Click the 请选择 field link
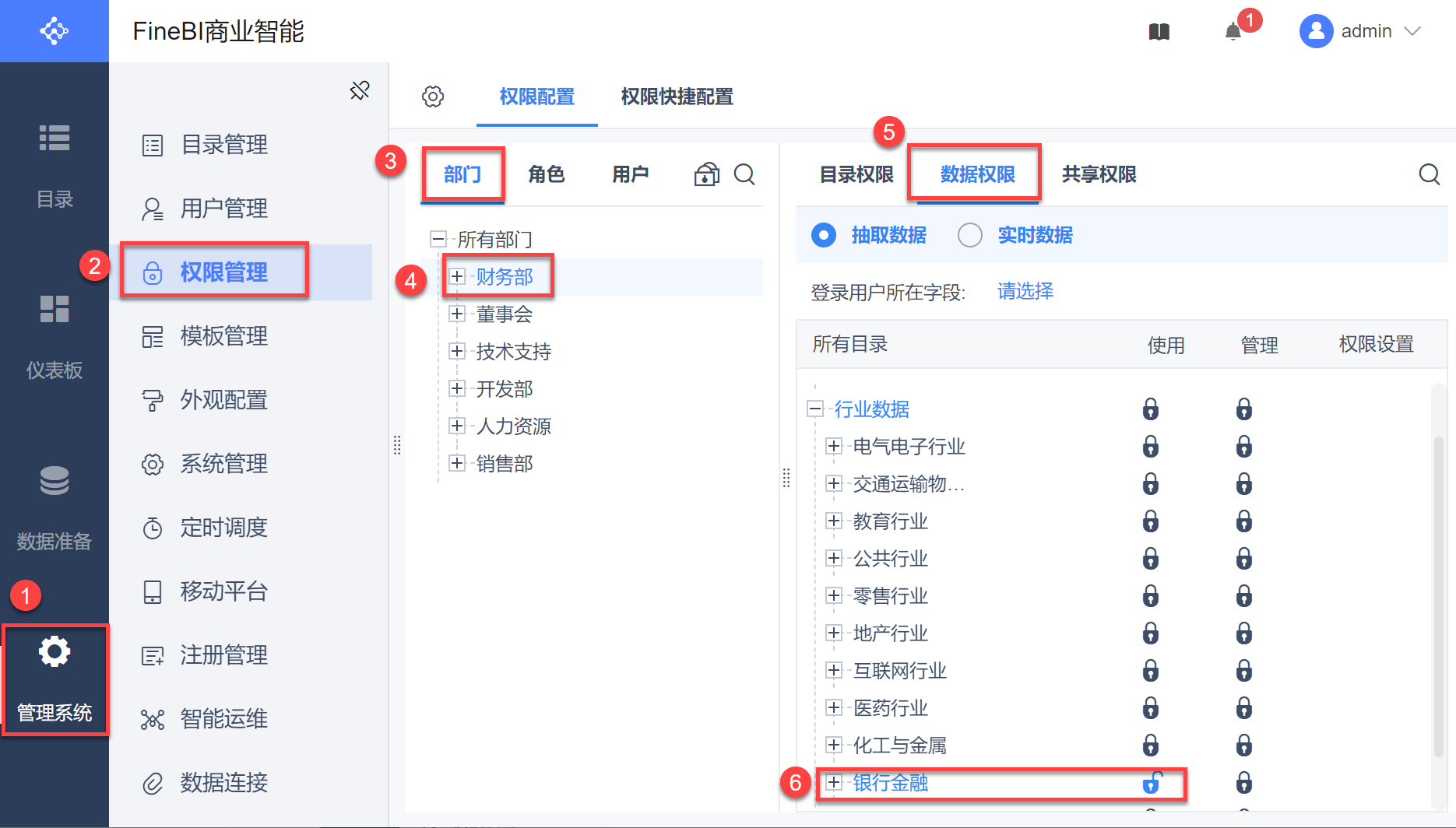Viewport: 1456px width, 828px height. [x=1025, y=291]
